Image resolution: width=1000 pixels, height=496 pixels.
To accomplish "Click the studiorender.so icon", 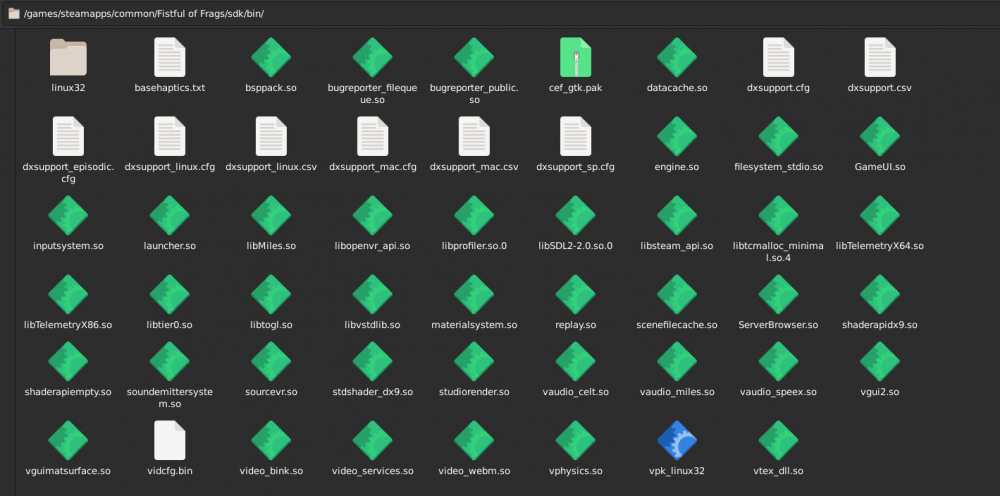I will pos(474,361).
